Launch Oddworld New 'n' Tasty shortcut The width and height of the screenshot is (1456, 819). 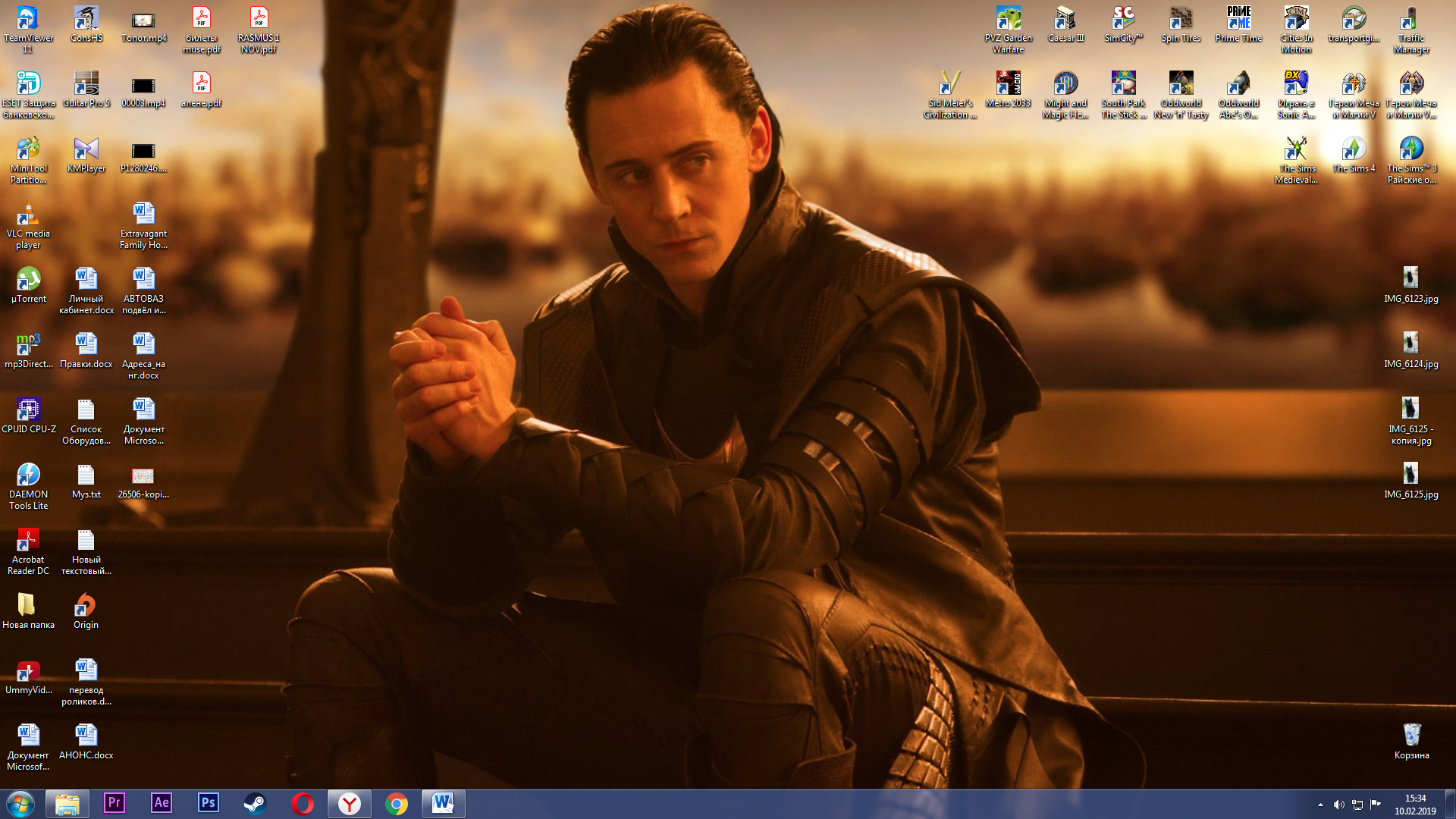[x=1181, y=95]
